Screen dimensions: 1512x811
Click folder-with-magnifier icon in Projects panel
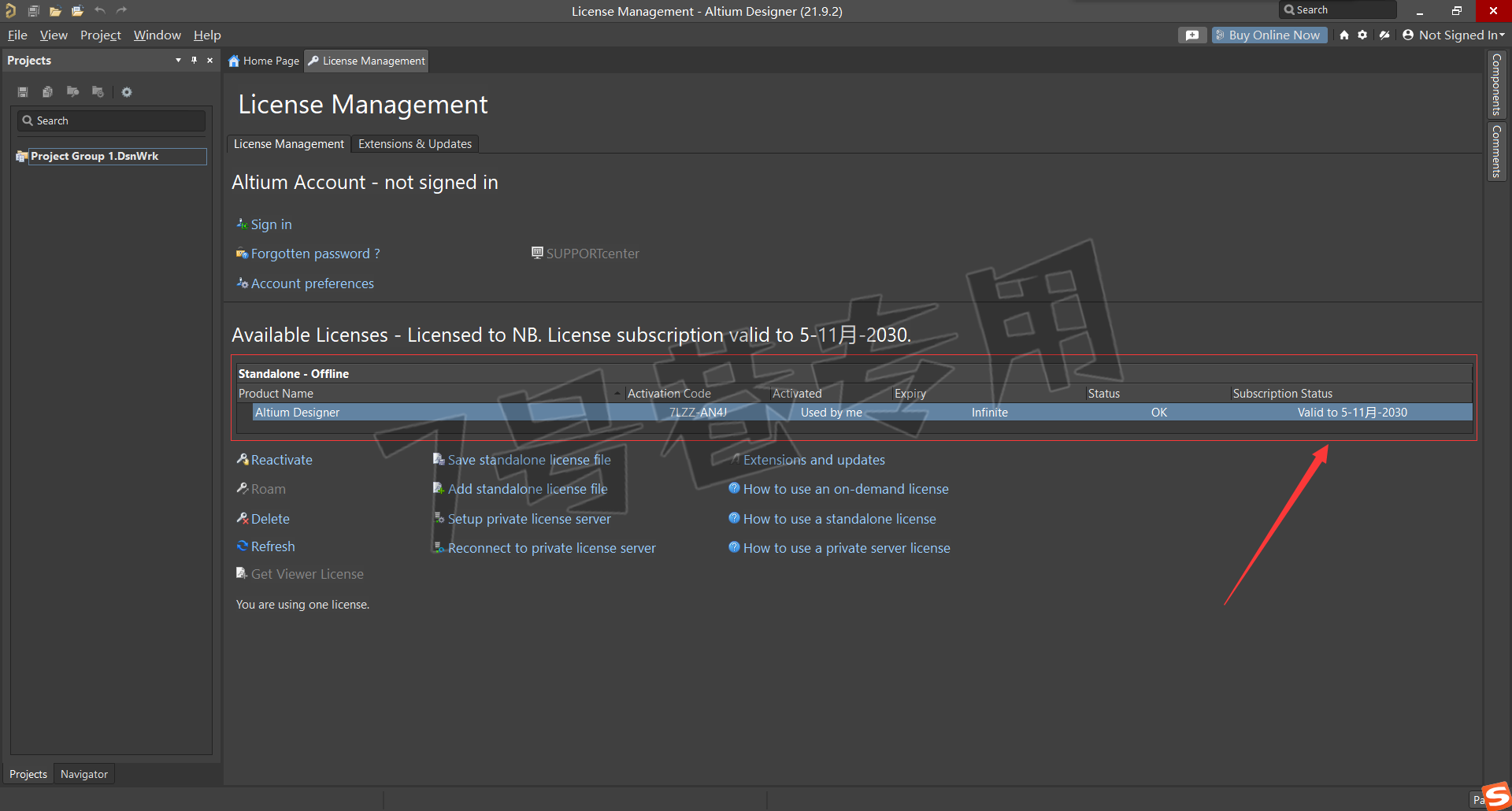tap(72, 92)
